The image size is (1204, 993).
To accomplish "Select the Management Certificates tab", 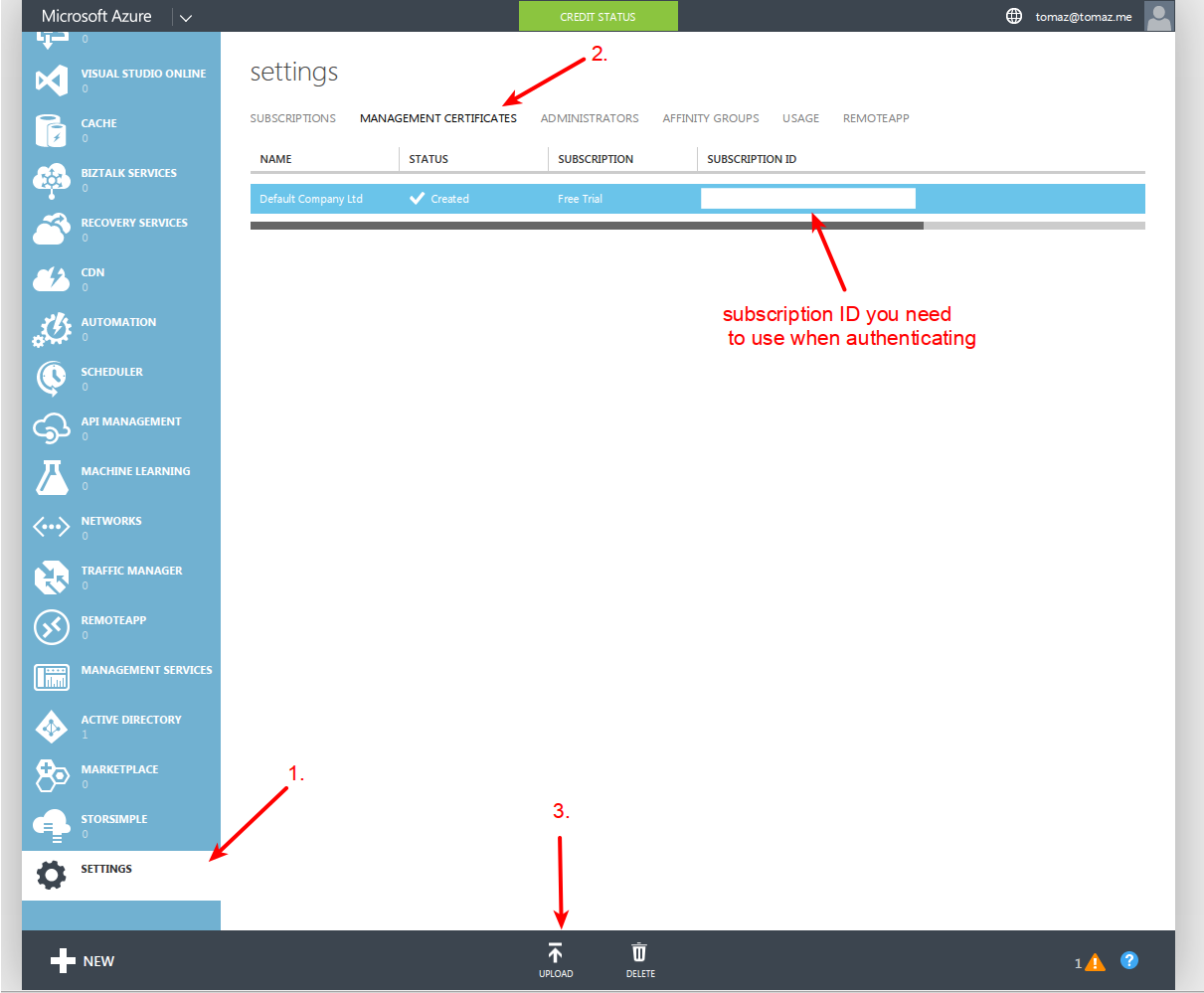I will (x=438, y=118).
